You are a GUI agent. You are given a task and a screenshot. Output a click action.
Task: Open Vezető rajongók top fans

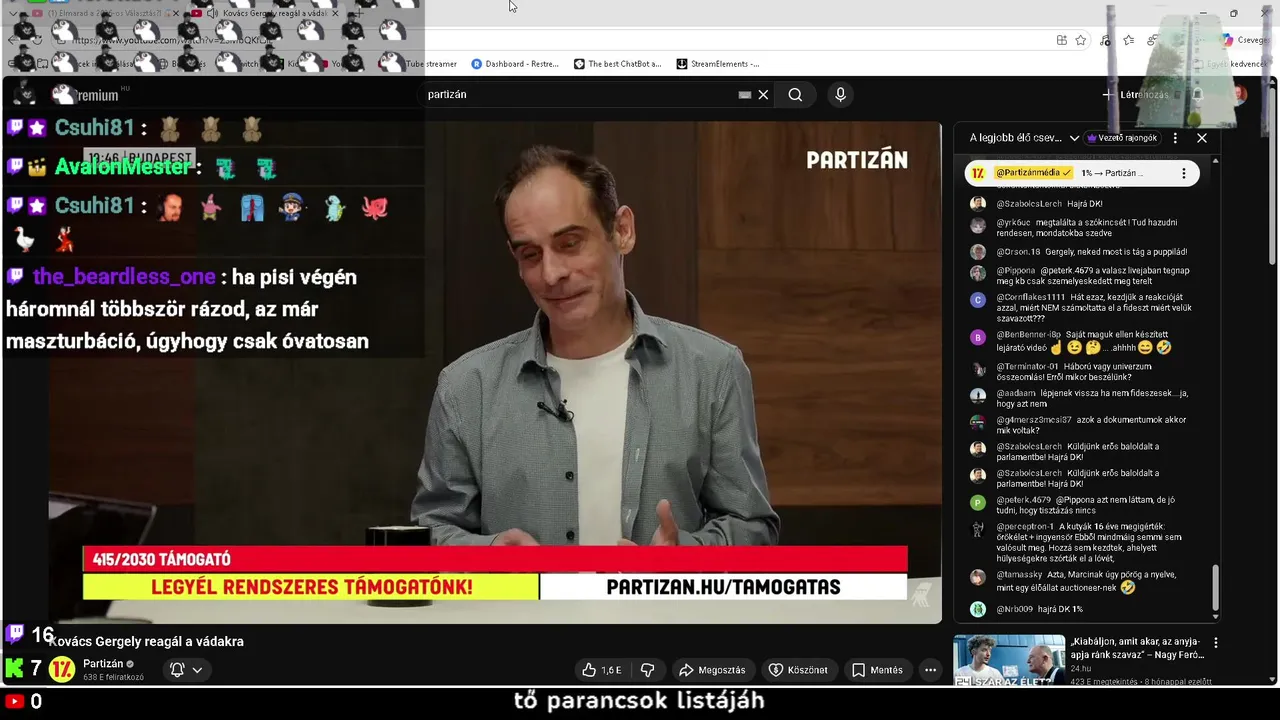[1122, 138]
